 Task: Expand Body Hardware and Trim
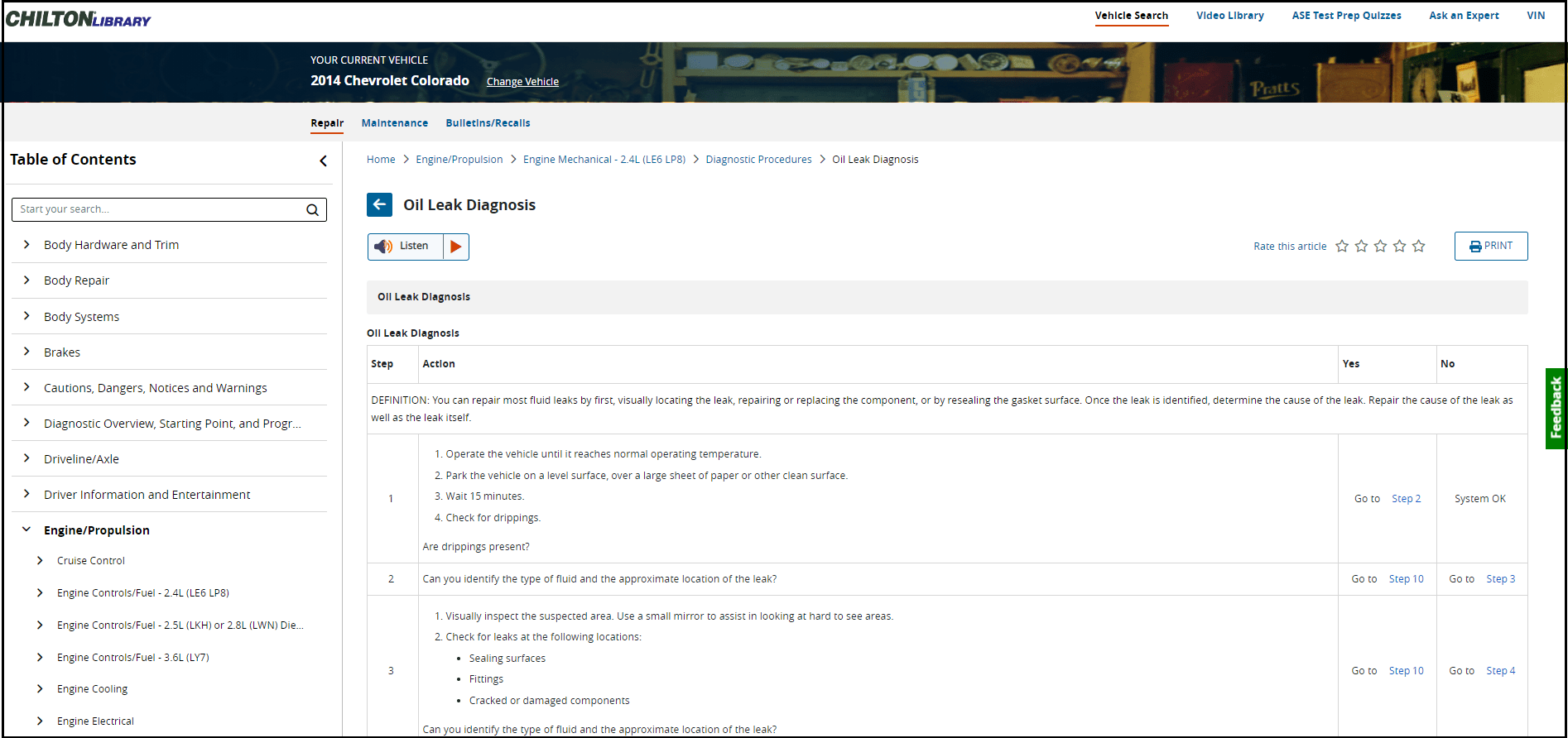pyautogui.click(x=26, y=244)
